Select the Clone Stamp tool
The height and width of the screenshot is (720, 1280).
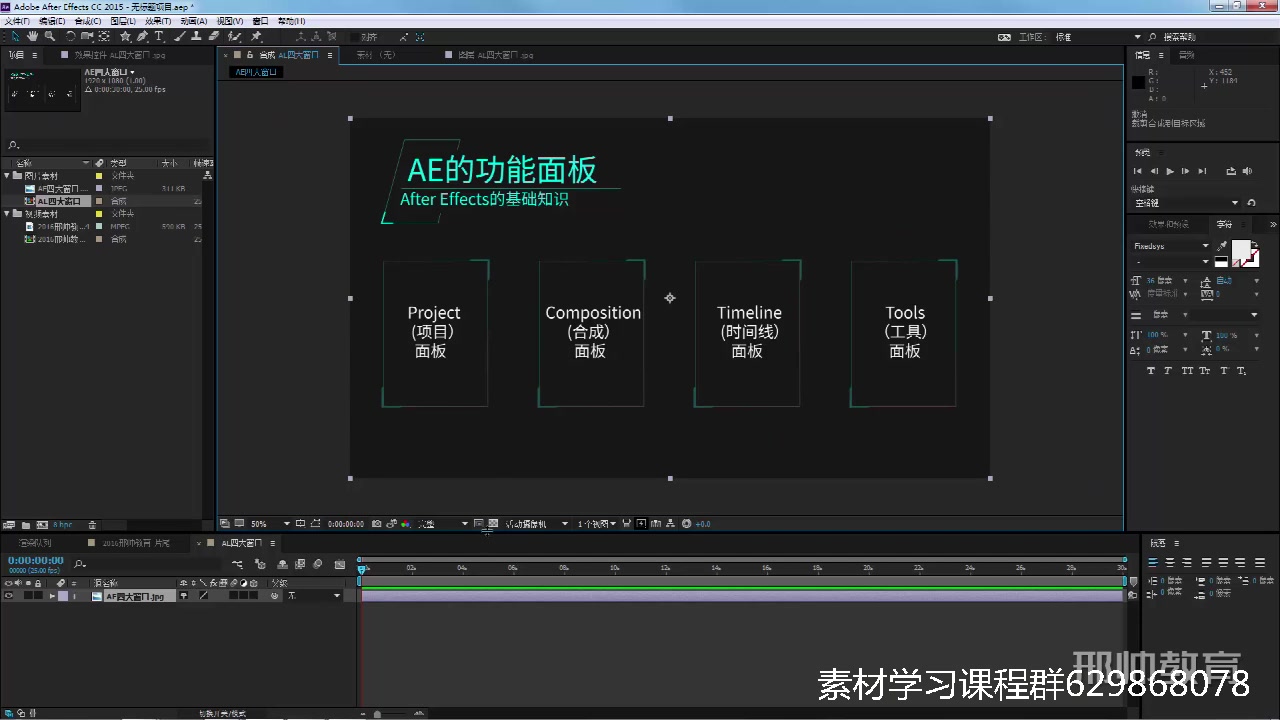pos(197,37)
